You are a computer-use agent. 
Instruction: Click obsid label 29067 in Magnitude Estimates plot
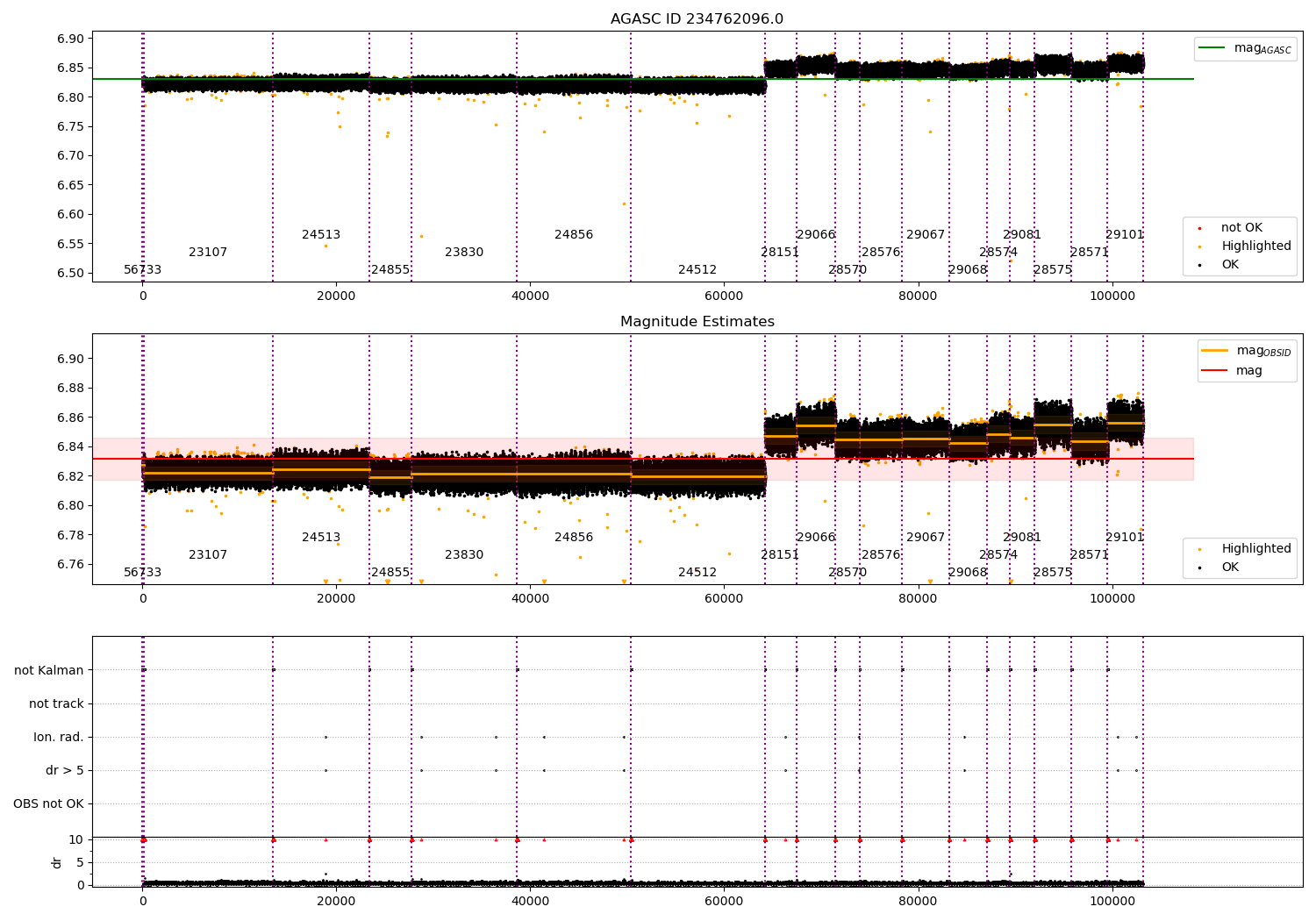(926, 538)
